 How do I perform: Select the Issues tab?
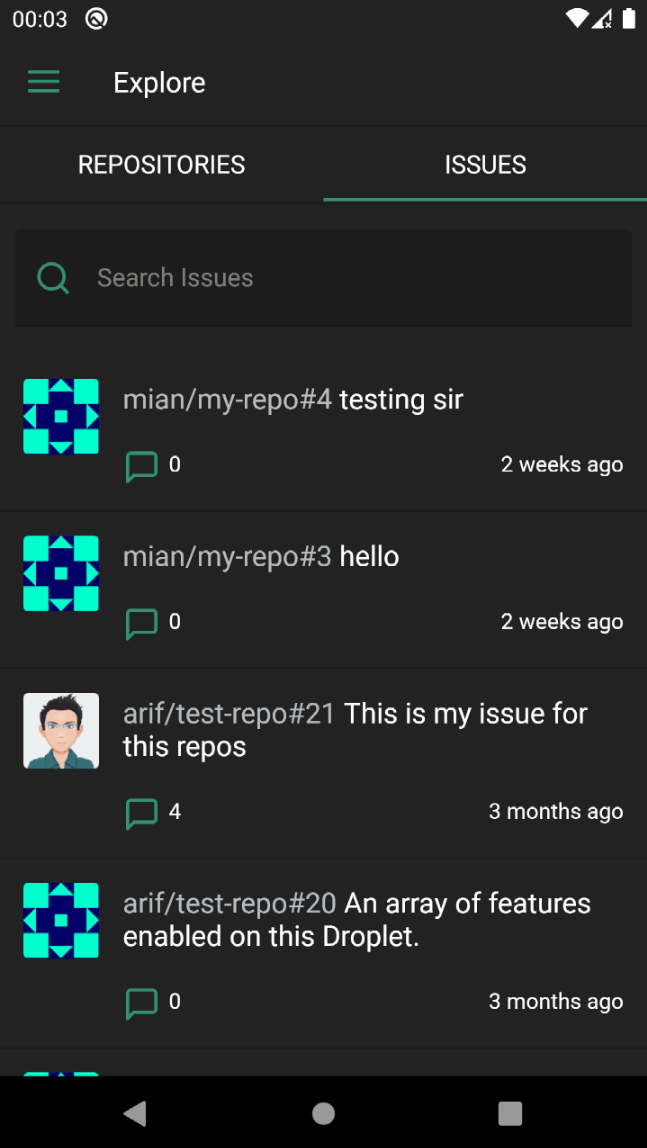pos(485,165)
